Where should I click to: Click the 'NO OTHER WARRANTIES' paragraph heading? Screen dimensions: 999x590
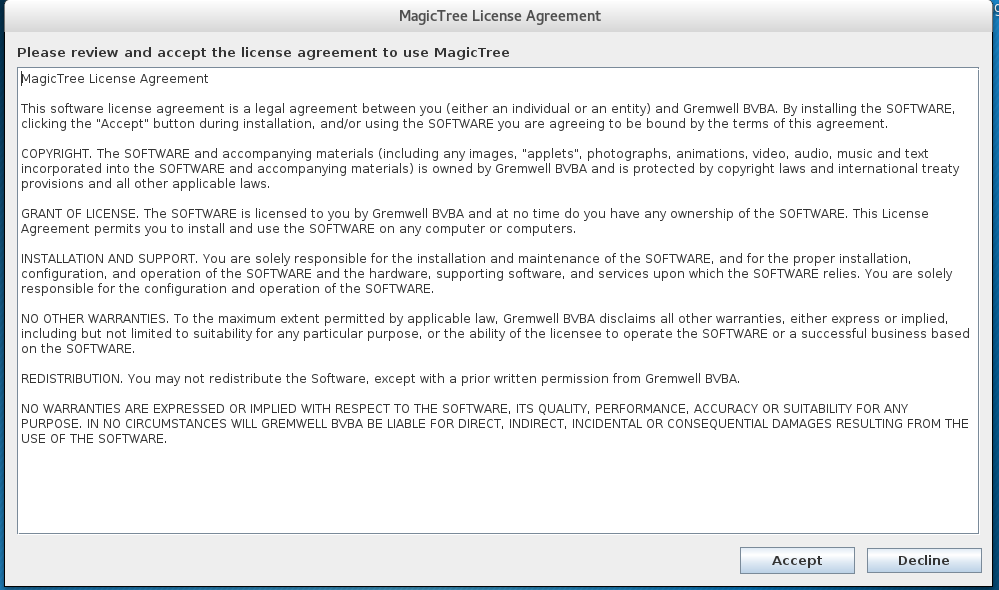94,319
